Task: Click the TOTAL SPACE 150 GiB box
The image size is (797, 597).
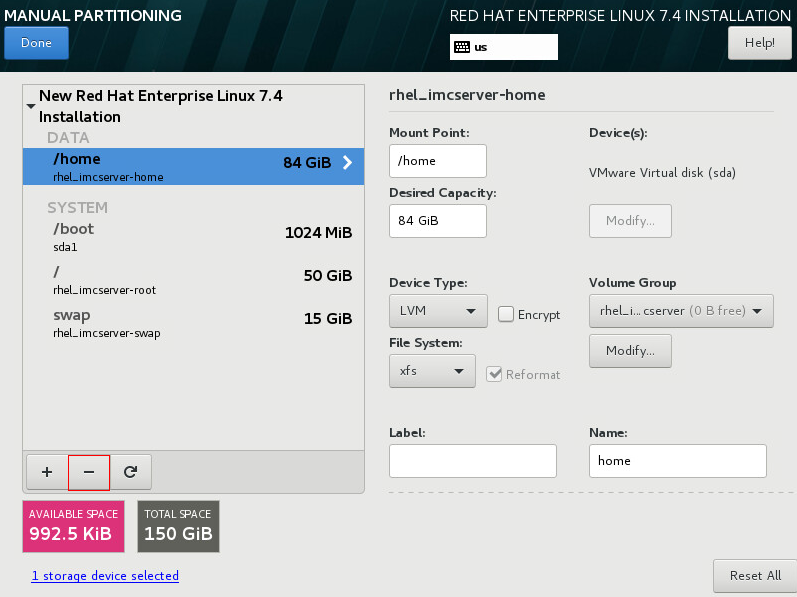Action: 178,526
